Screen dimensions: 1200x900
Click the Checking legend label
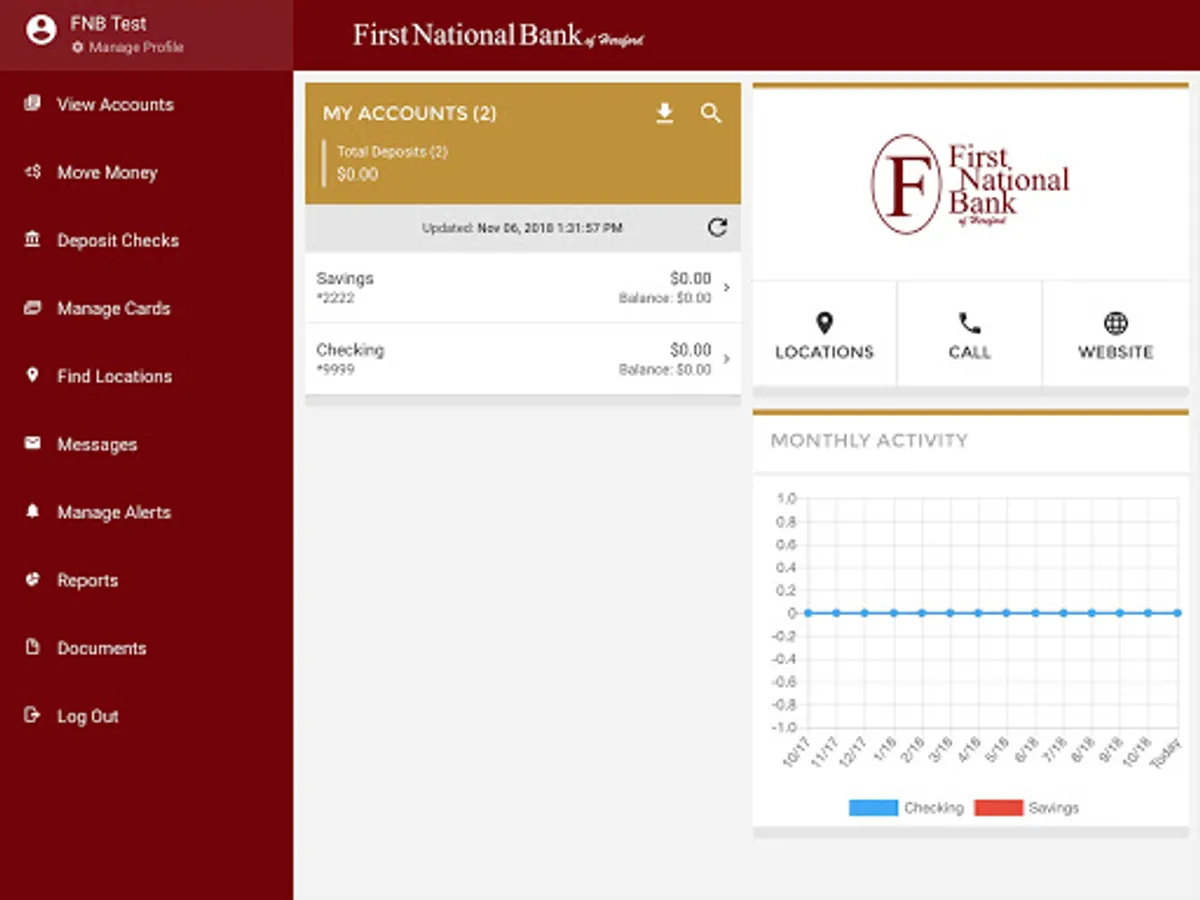click(x=933, y=808)
